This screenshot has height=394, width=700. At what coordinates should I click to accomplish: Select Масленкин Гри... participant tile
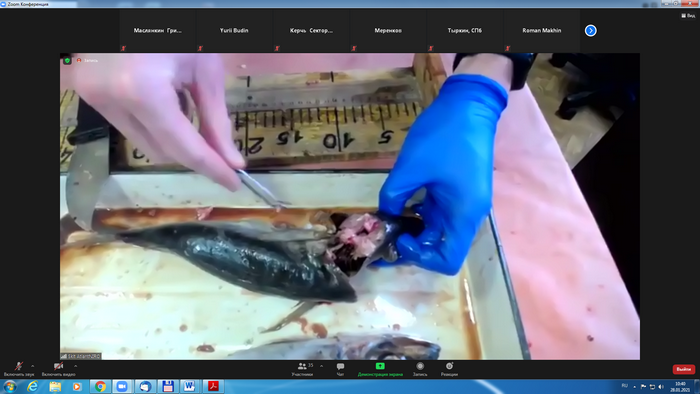(158, 30)
